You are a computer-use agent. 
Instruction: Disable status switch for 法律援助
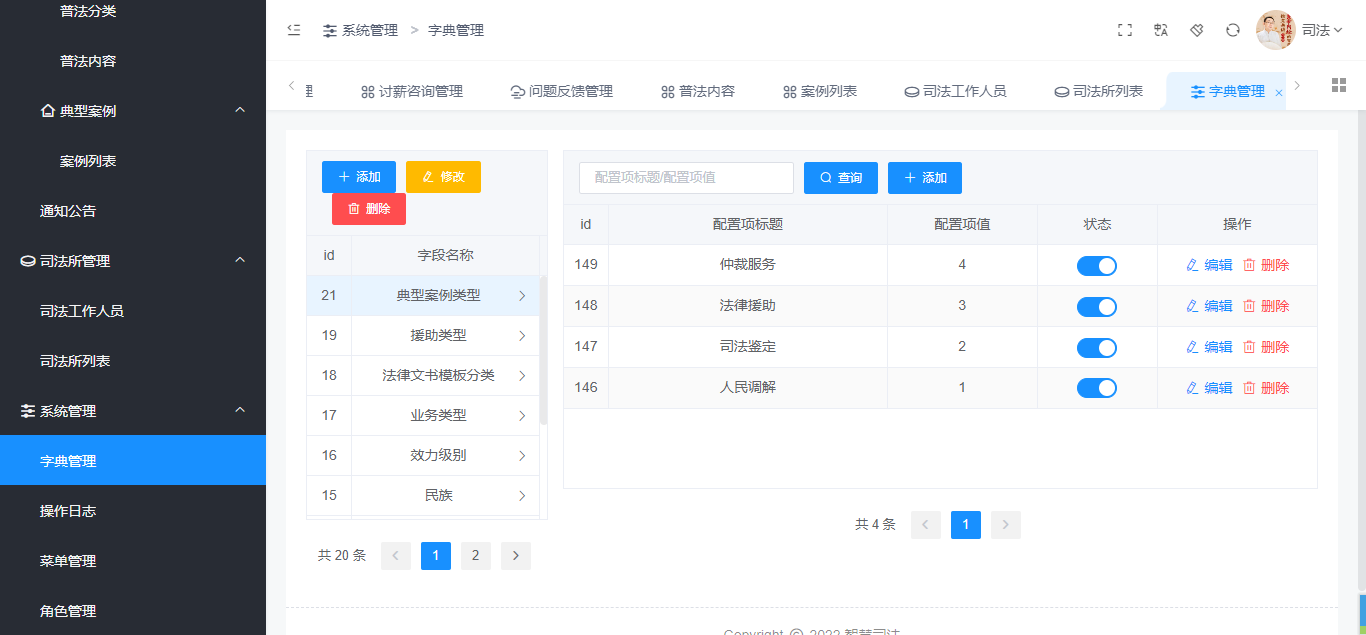(x=1097, y=306)
